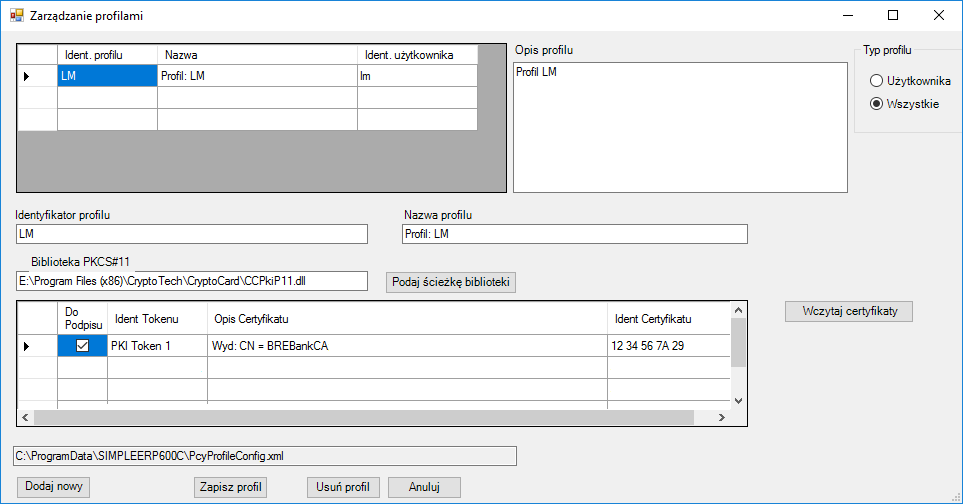Select row header arrow of LM profile row
This screenshot has height=504, width=964.
click(38, 76)
